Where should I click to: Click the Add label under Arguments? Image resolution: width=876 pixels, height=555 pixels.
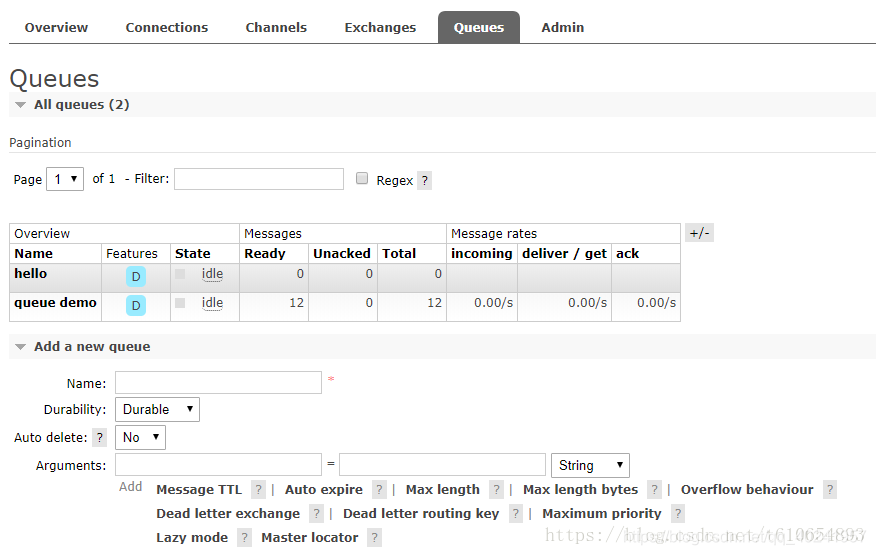point(131,486)
